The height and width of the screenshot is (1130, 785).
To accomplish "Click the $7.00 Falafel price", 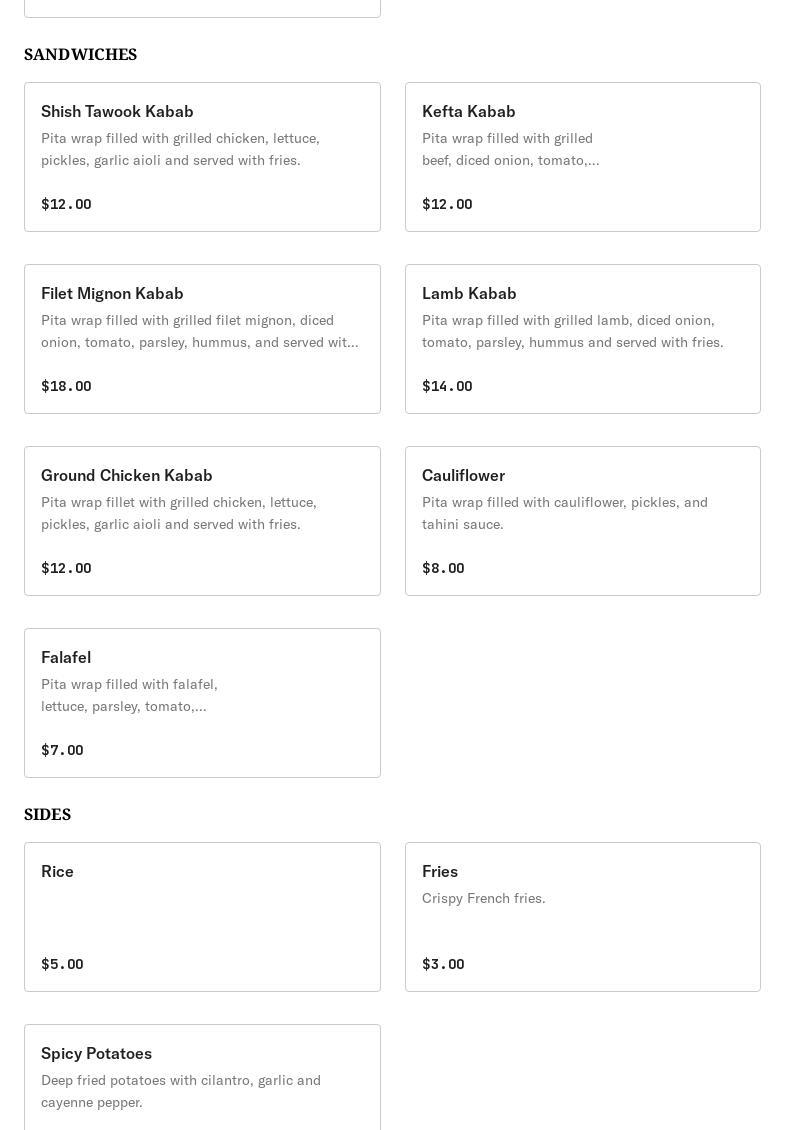I will 62,750.
